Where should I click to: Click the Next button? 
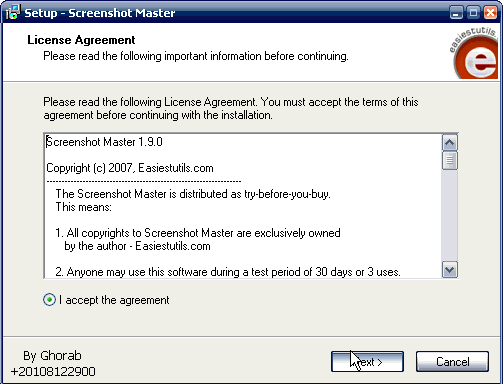click(367, 362)
